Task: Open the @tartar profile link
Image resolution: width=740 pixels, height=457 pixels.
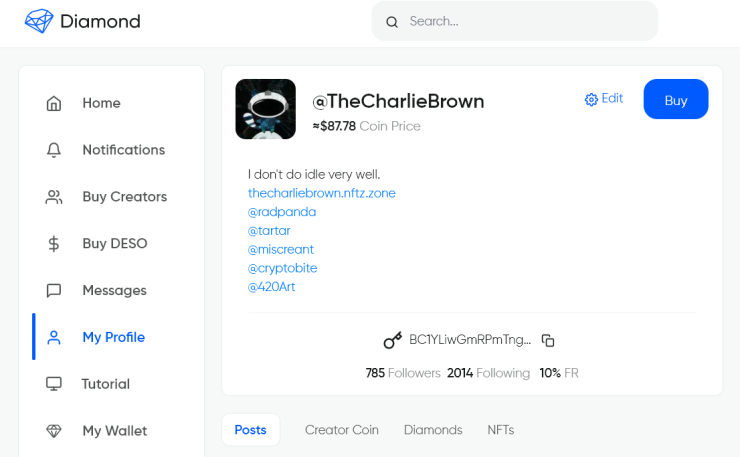Action: (x=269, y=230)
